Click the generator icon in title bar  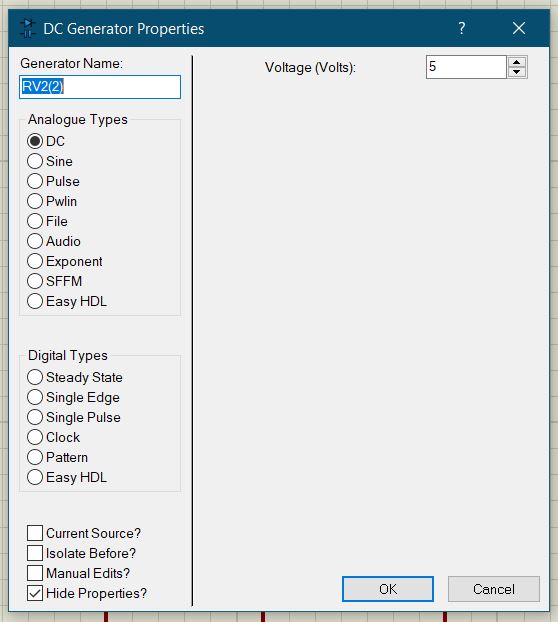[27, 29]
